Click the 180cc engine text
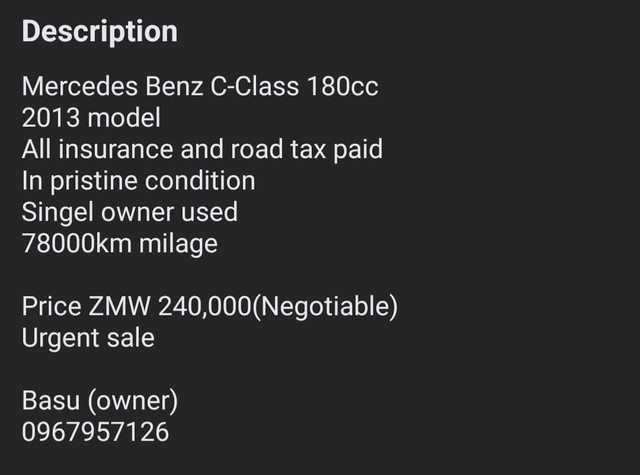The height and width of the screenshot is (475, 640). tap(343, 86)
